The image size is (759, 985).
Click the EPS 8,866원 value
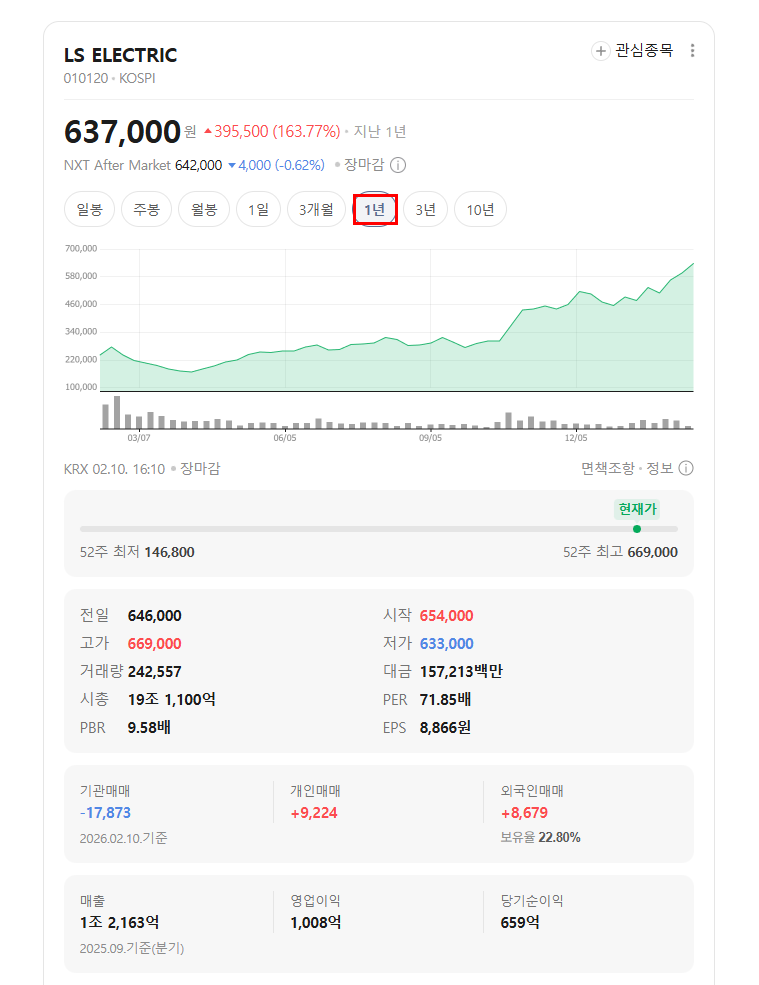(445, 727)
